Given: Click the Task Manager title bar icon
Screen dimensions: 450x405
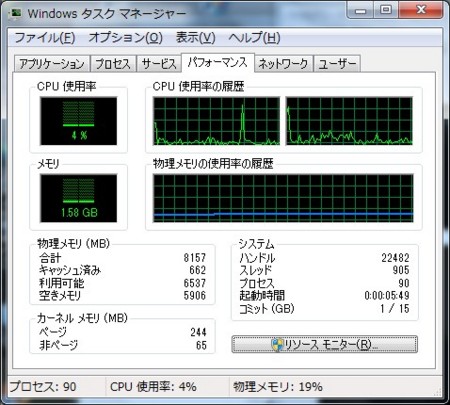Looking at the screenshot, I should coord(16,13).
